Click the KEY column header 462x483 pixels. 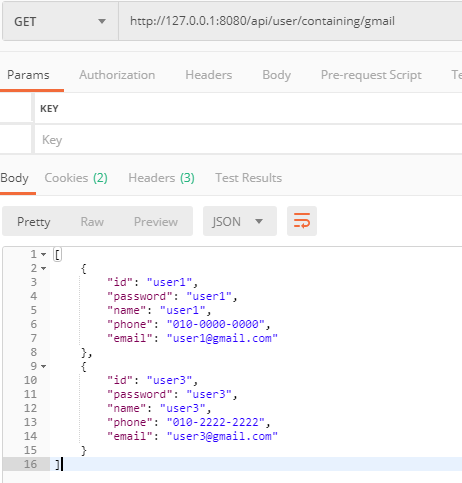[49, 109]
